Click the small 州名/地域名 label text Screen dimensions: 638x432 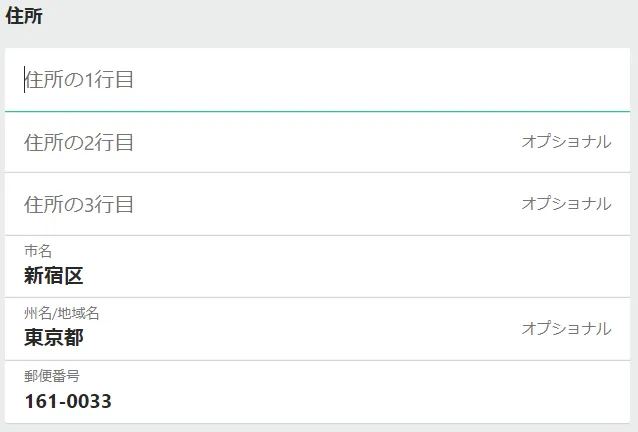(x=62, y=314)
